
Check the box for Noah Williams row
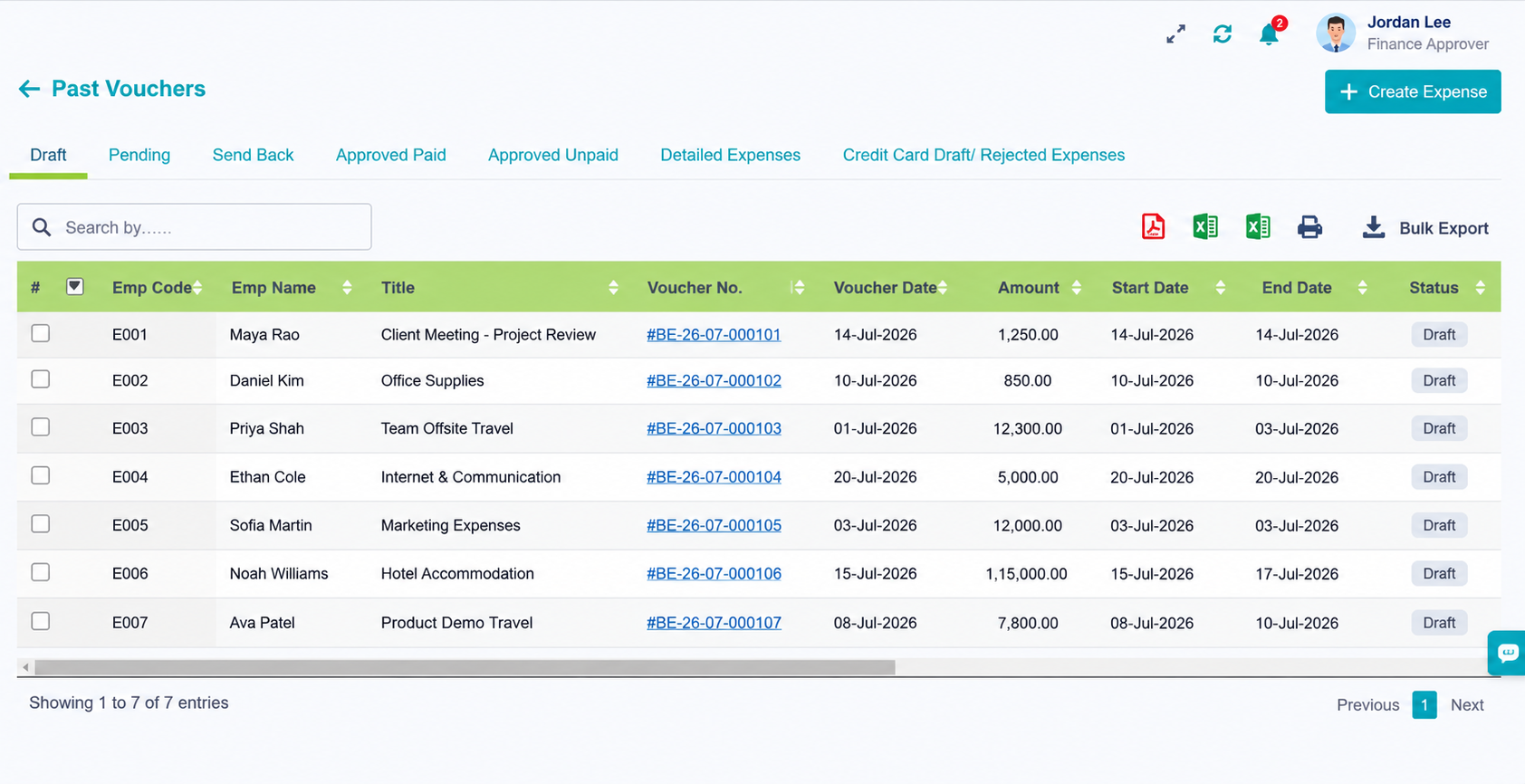pyautogui.click(x=41, y=572)
